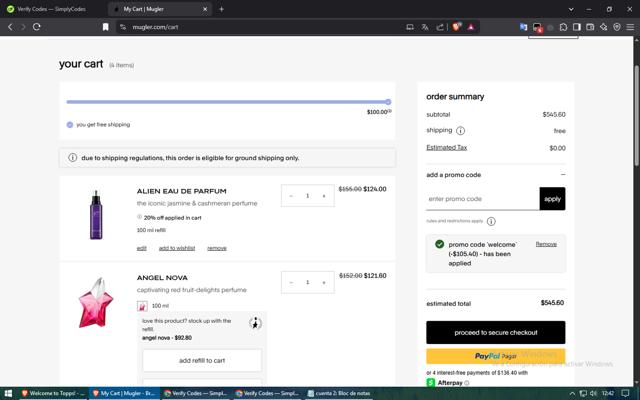The width and height of the screenshot is (640, 400).
Task: Click the ANGEL NOVA product title
Action: (x=162, y=278)
